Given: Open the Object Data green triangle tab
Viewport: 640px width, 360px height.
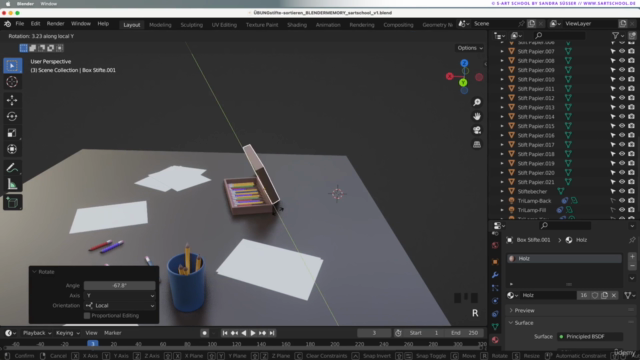Looking at the screenshot, I should coord(495,327).
